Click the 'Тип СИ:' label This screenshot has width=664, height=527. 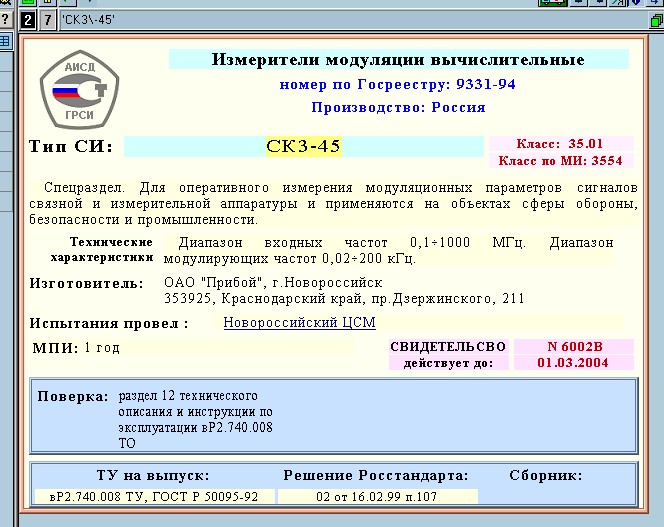[x=71, y=147]
